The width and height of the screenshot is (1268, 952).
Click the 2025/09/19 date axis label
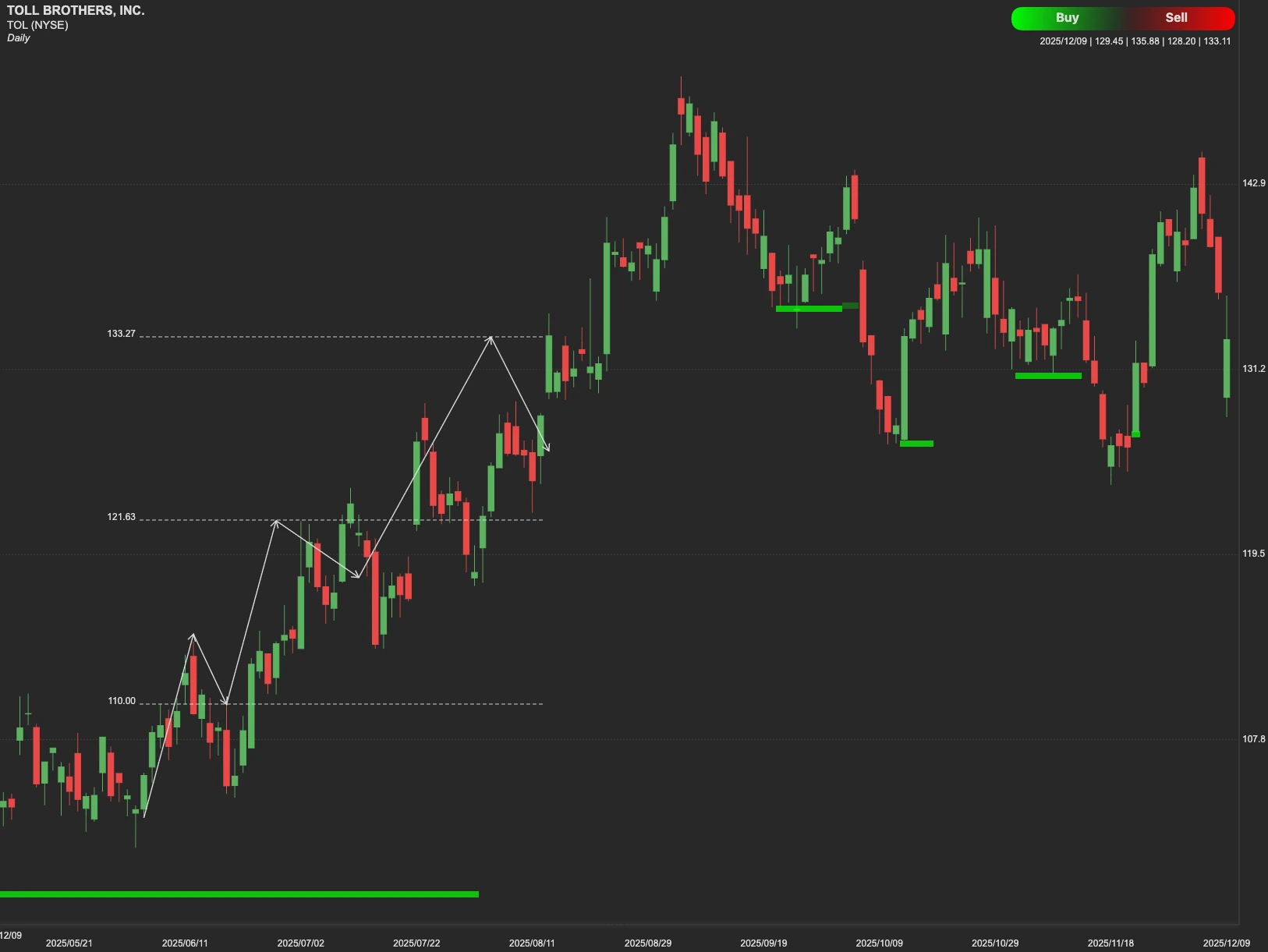[763, 943]
